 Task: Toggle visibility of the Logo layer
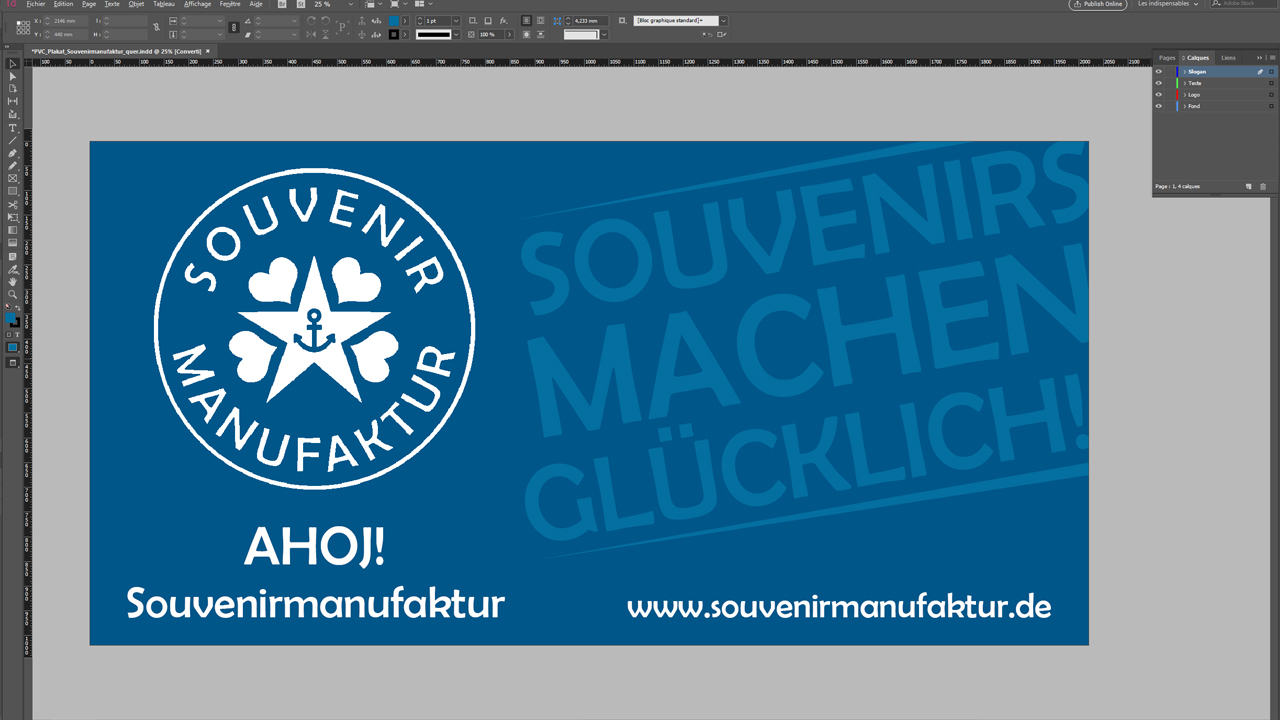tap(1159, 94)
